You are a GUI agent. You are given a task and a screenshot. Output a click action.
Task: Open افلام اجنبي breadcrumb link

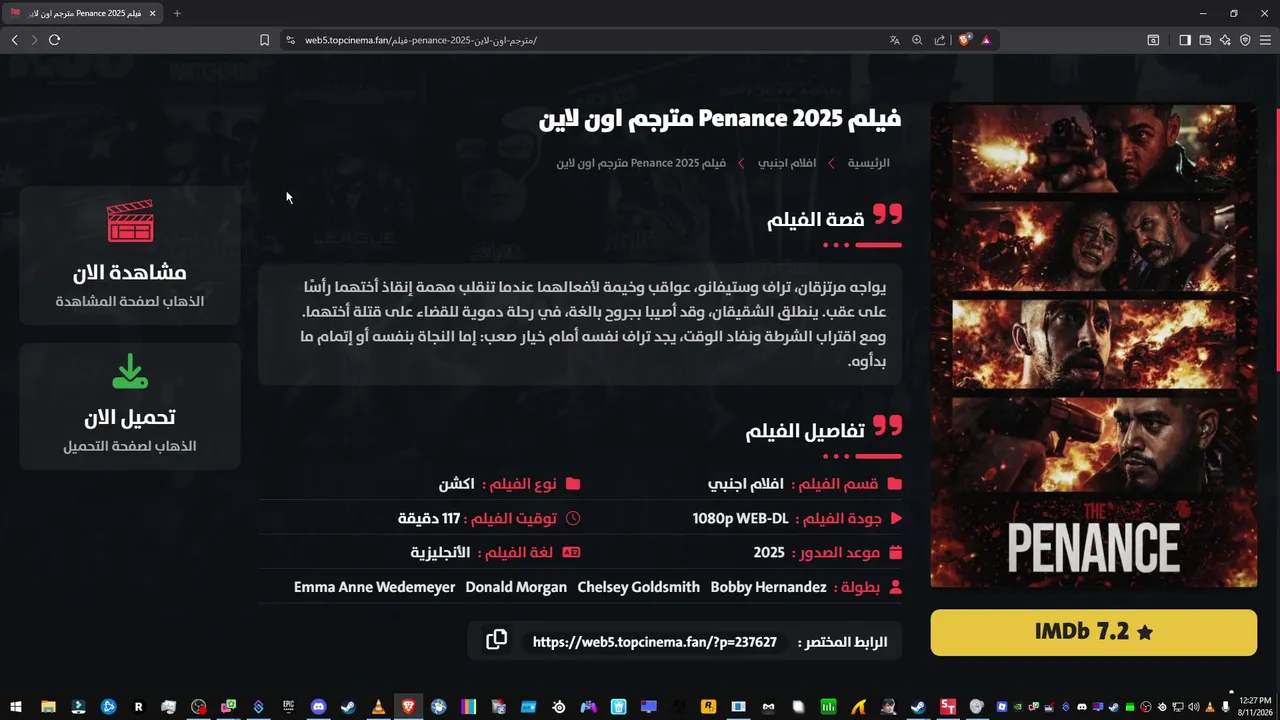tap(787, 162)
